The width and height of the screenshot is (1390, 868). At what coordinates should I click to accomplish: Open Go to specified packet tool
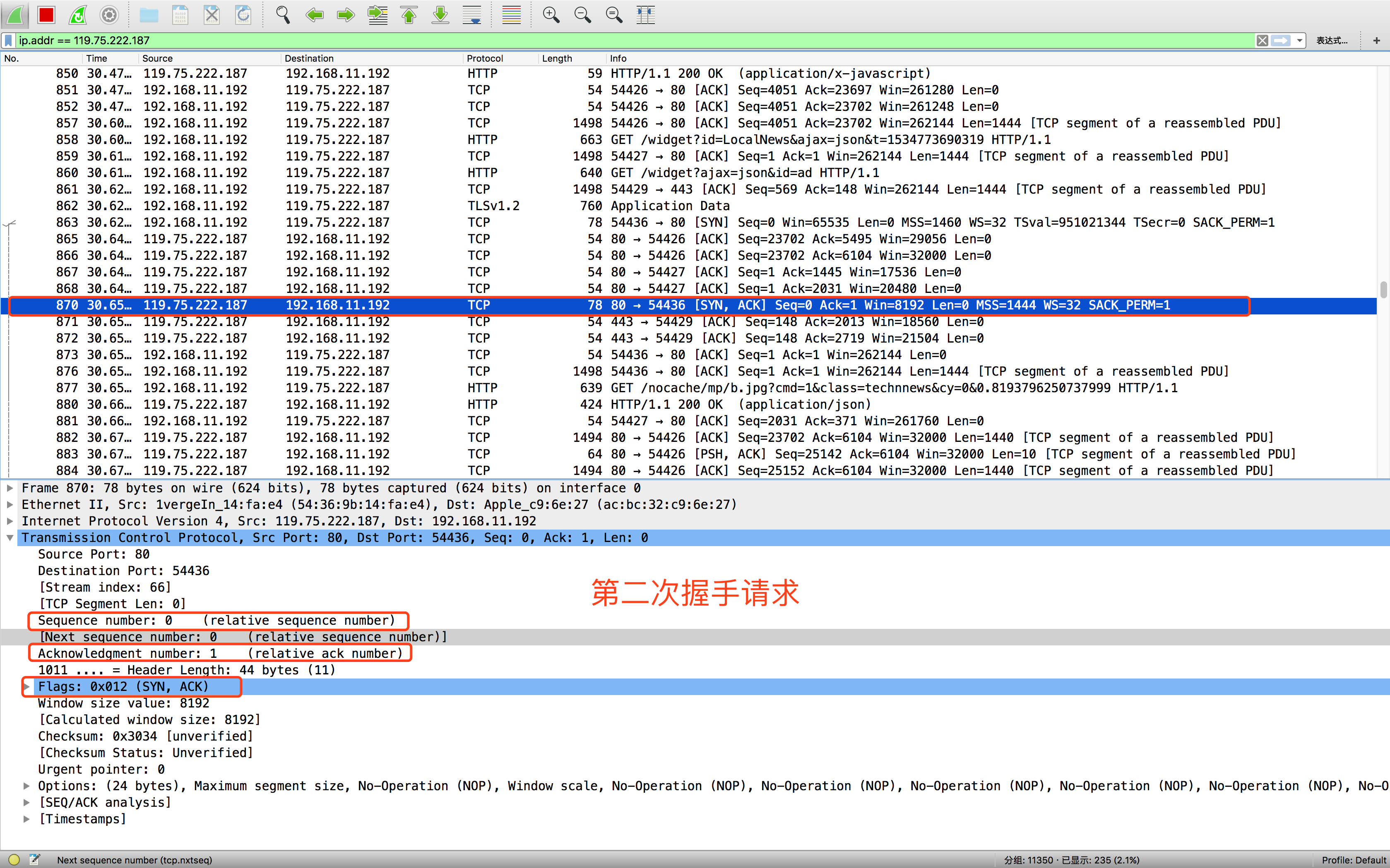click(378, 15)
